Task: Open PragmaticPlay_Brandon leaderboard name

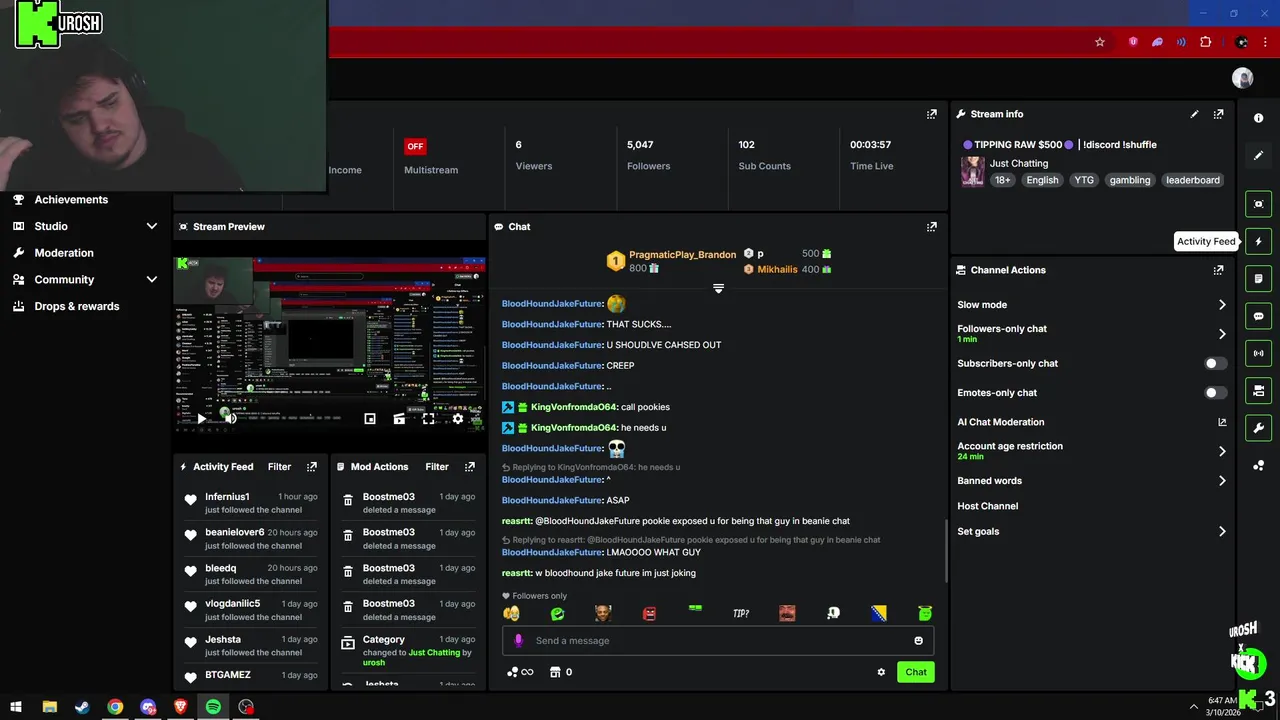Action: (x=682, y=255)
